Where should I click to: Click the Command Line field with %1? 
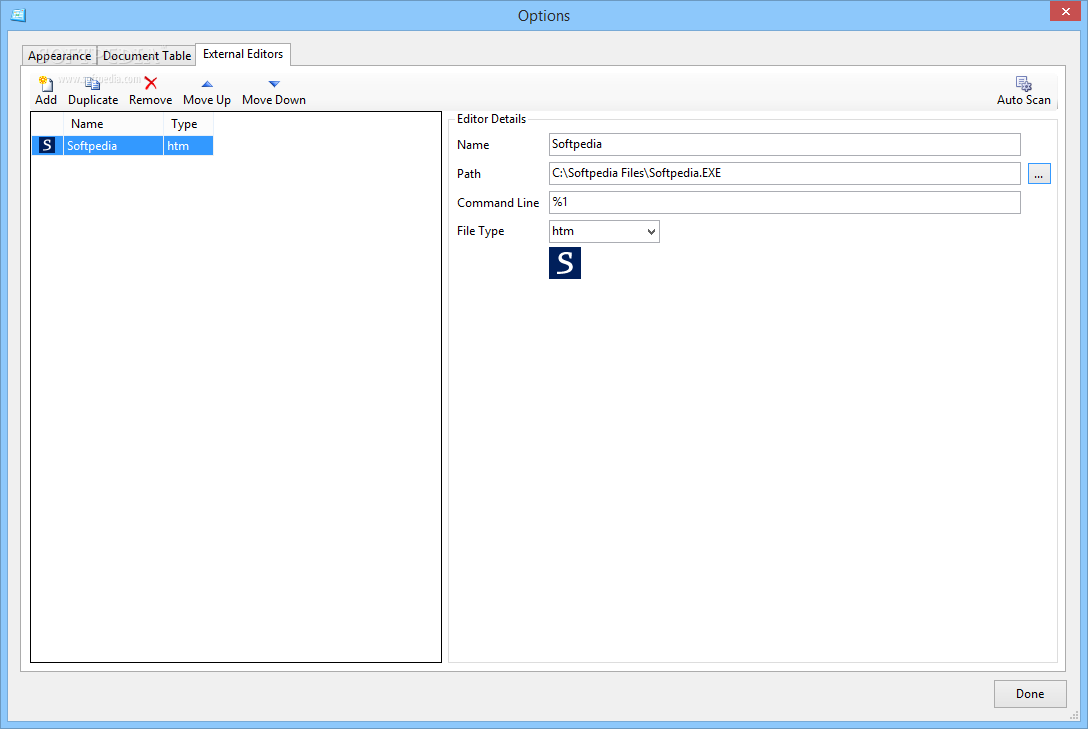tap(785, 203)
